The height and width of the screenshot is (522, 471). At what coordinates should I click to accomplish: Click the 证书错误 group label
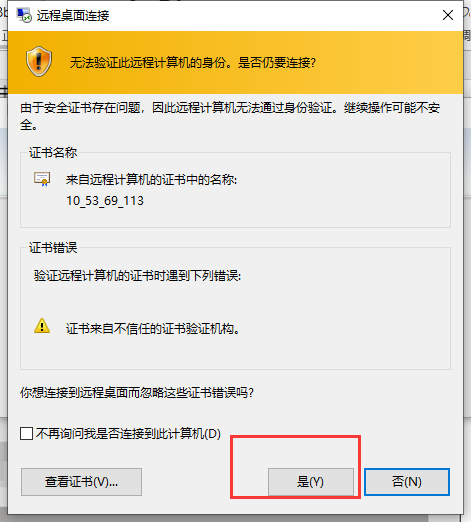click(53, 248)
